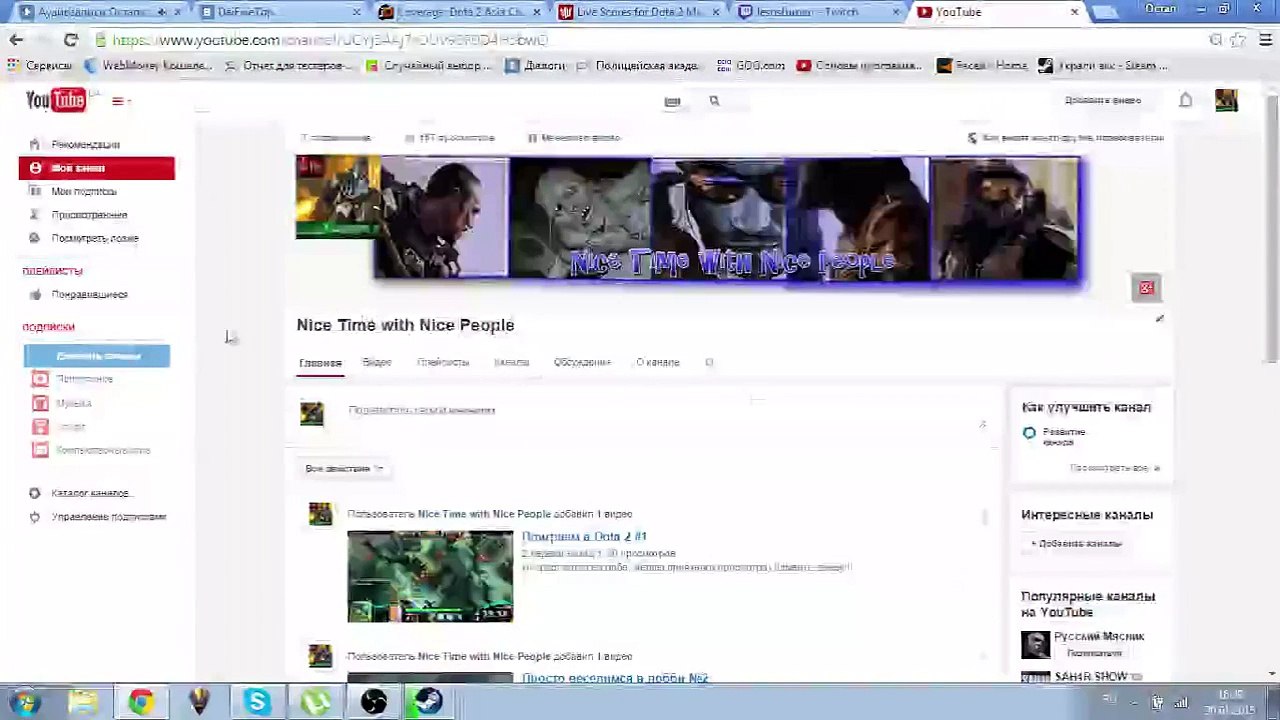Select the Главная channel tab
This screenshot has height=720, width=1280.
(x=320, y=363)
